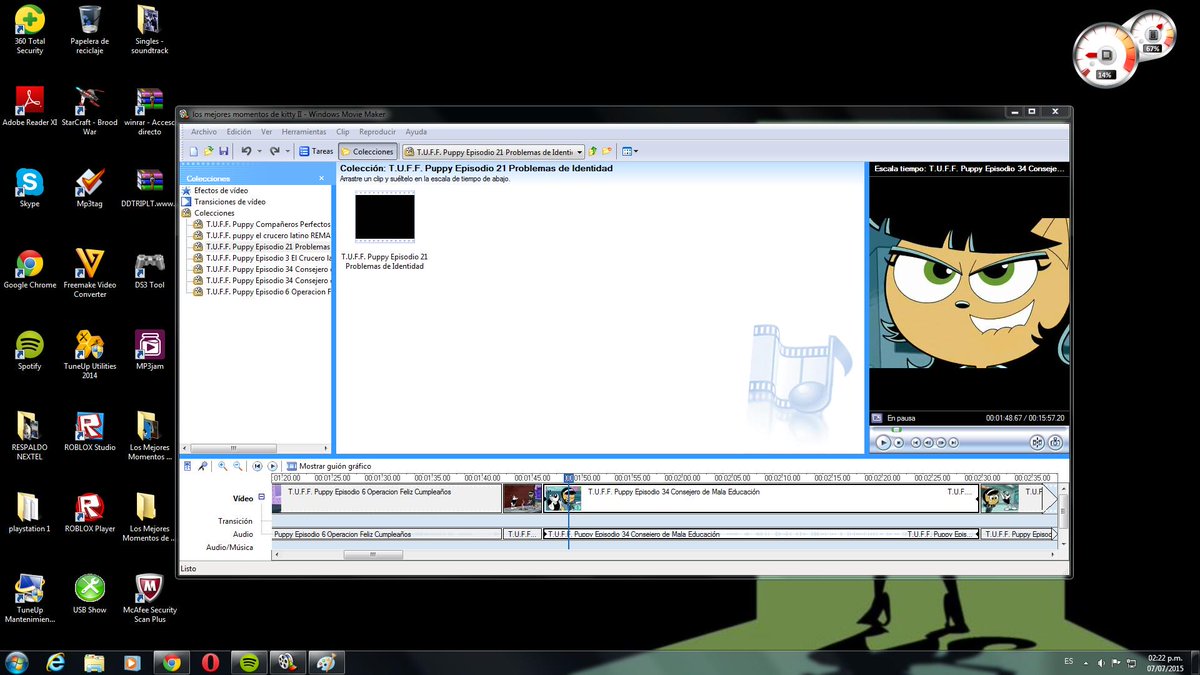1200x675 pixels.
Task: Save the project with the floppy disk icon
Action: (223, 151)
